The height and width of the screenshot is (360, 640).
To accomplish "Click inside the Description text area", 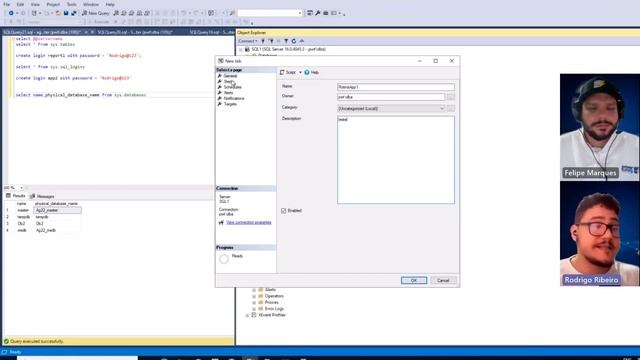I will click(396, 160).
